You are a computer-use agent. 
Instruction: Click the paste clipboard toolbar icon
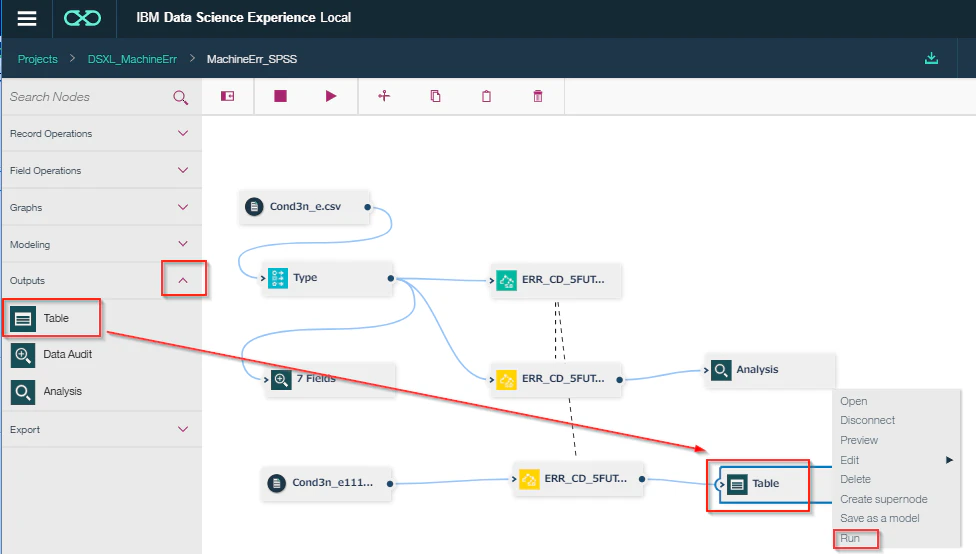coord(487,96)
